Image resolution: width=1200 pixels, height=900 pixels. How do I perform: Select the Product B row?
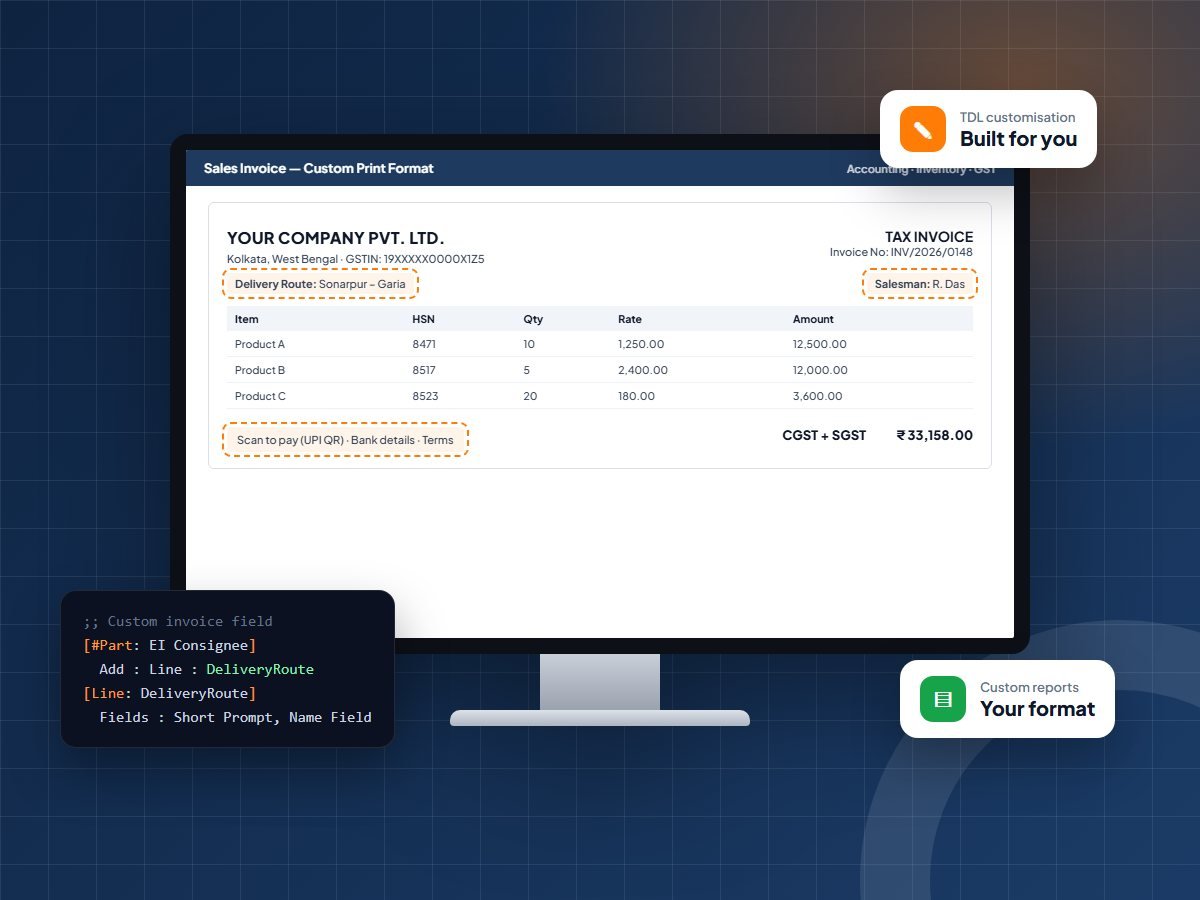[x=600, y=370]
